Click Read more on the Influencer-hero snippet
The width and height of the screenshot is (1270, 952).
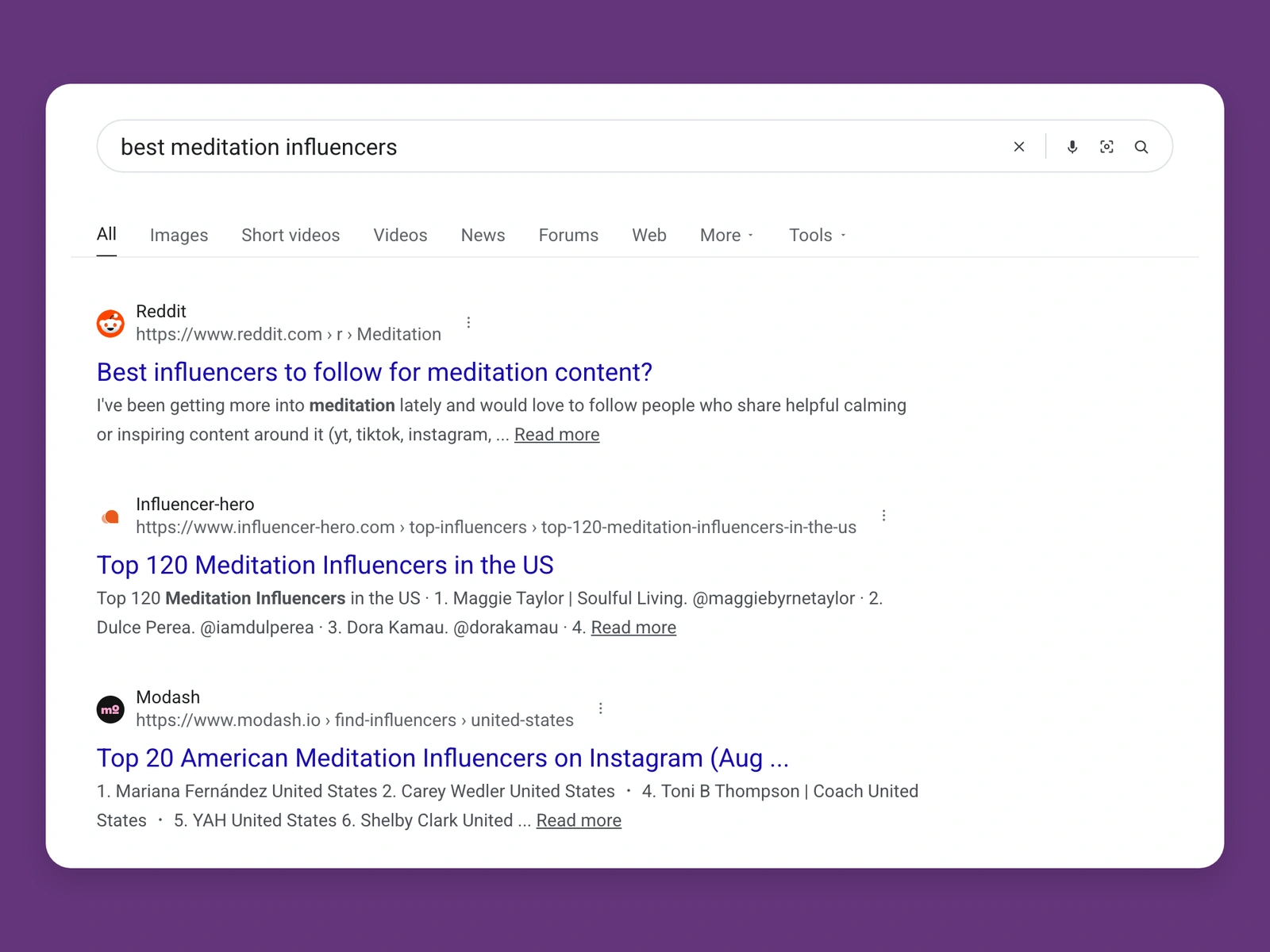(x=633, y=628)
